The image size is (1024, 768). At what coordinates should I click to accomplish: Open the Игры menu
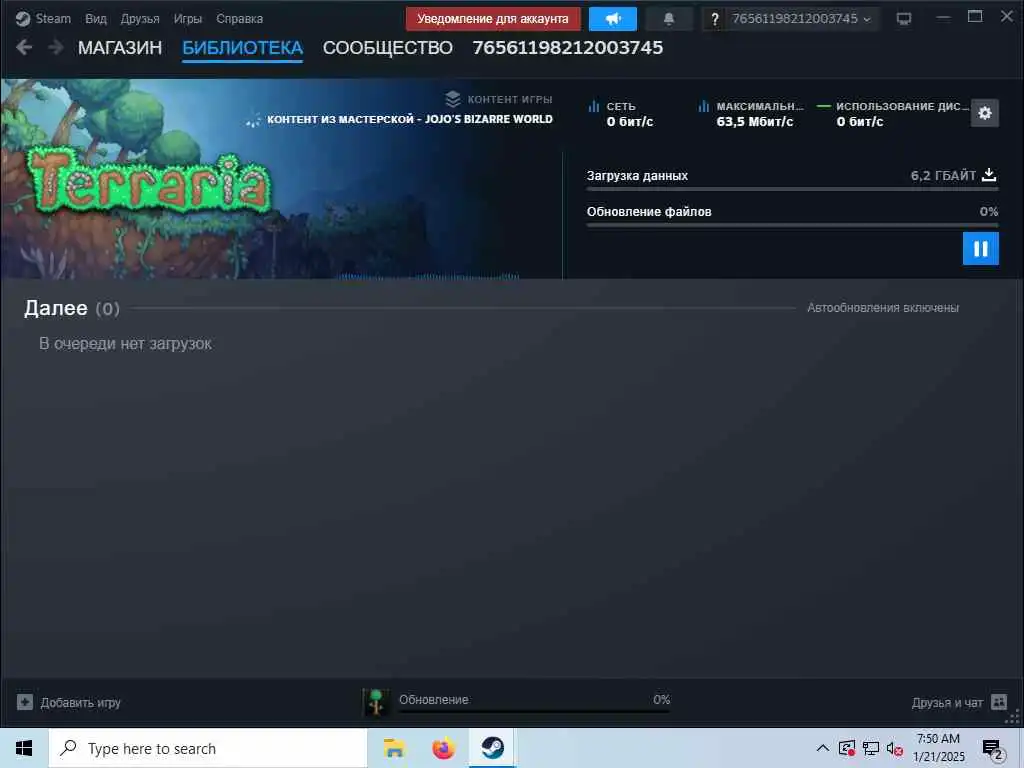187,18
